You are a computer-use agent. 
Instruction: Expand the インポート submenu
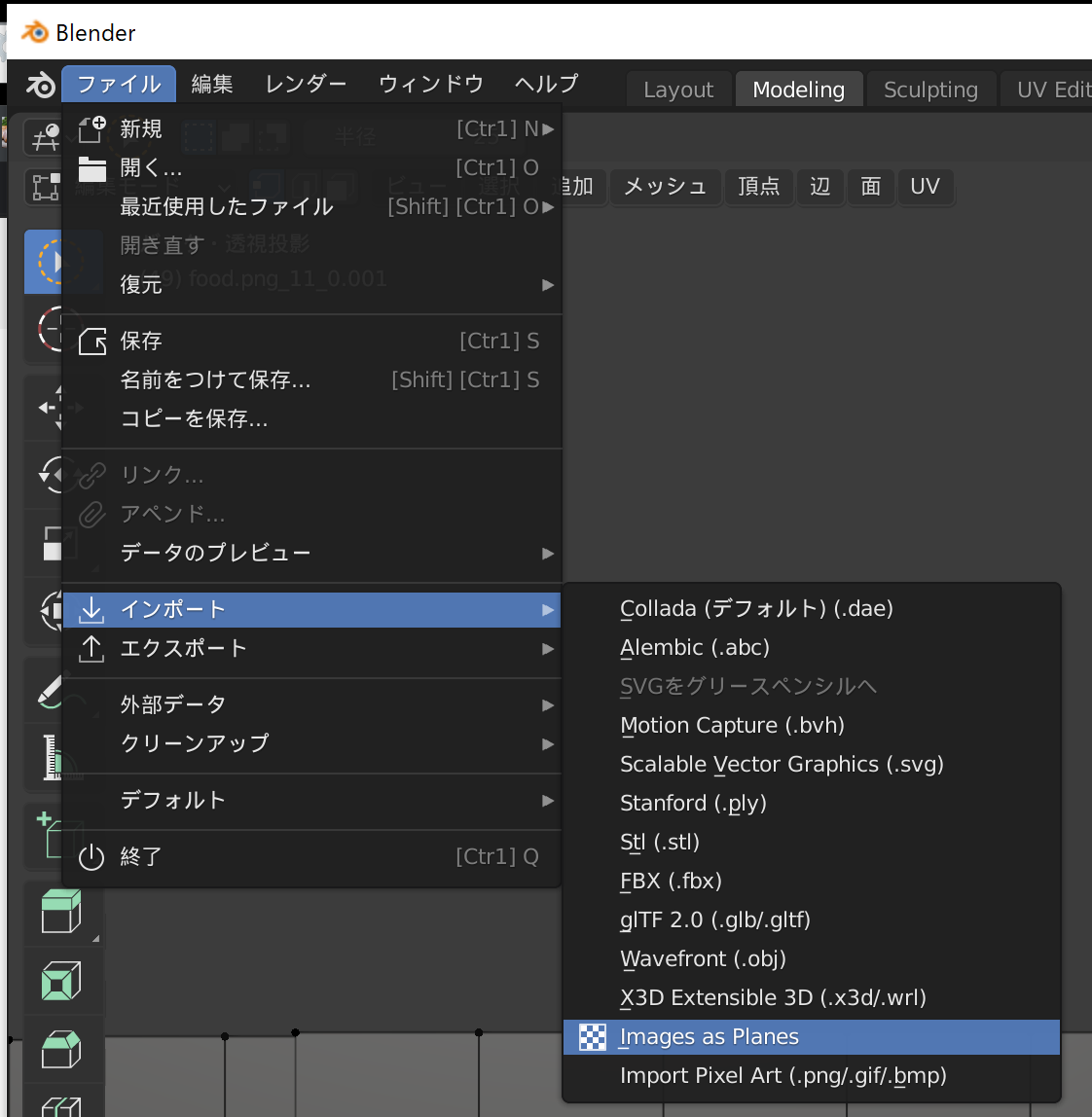pyautogui.click(x=312, y=610)
